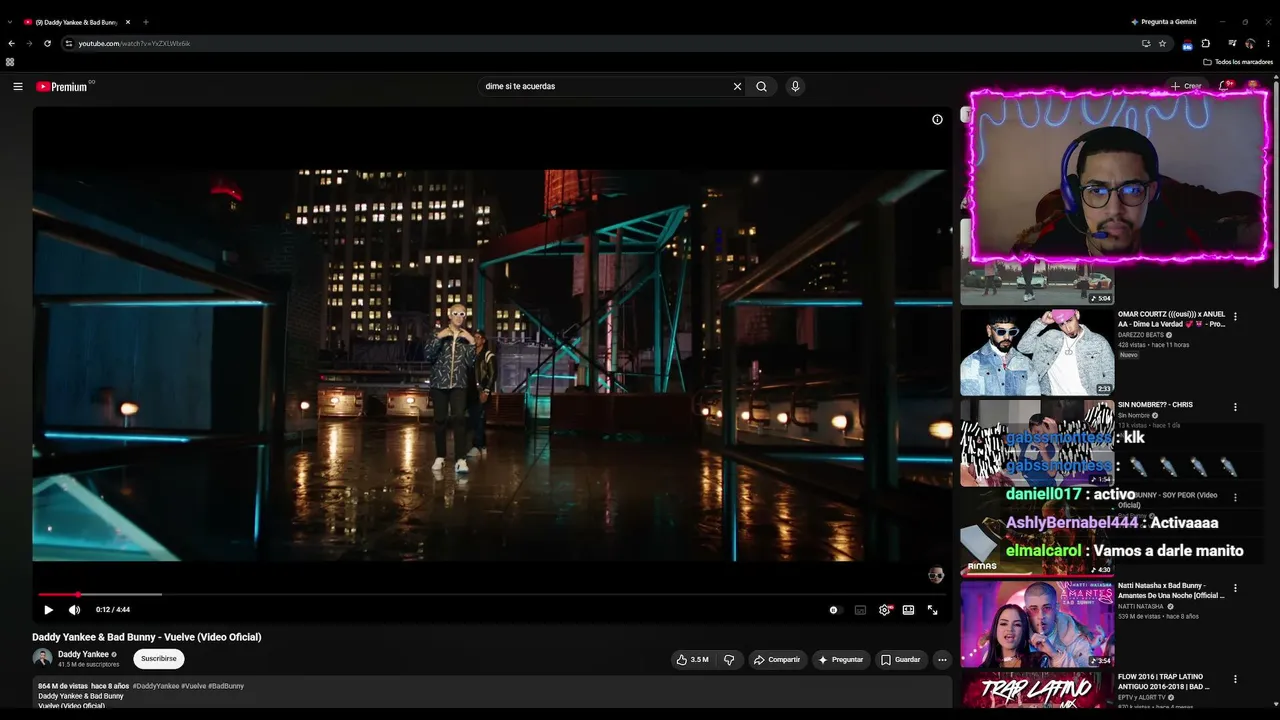Like the video with 3.5 M likes

click(693, 660)
